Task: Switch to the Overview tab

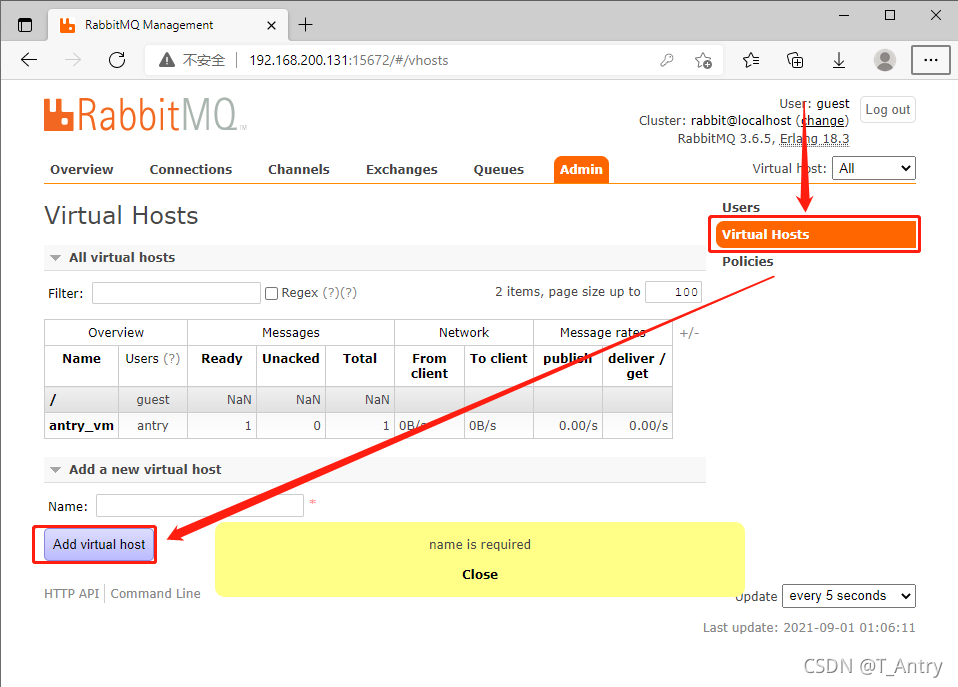Action: coord(82,169)
